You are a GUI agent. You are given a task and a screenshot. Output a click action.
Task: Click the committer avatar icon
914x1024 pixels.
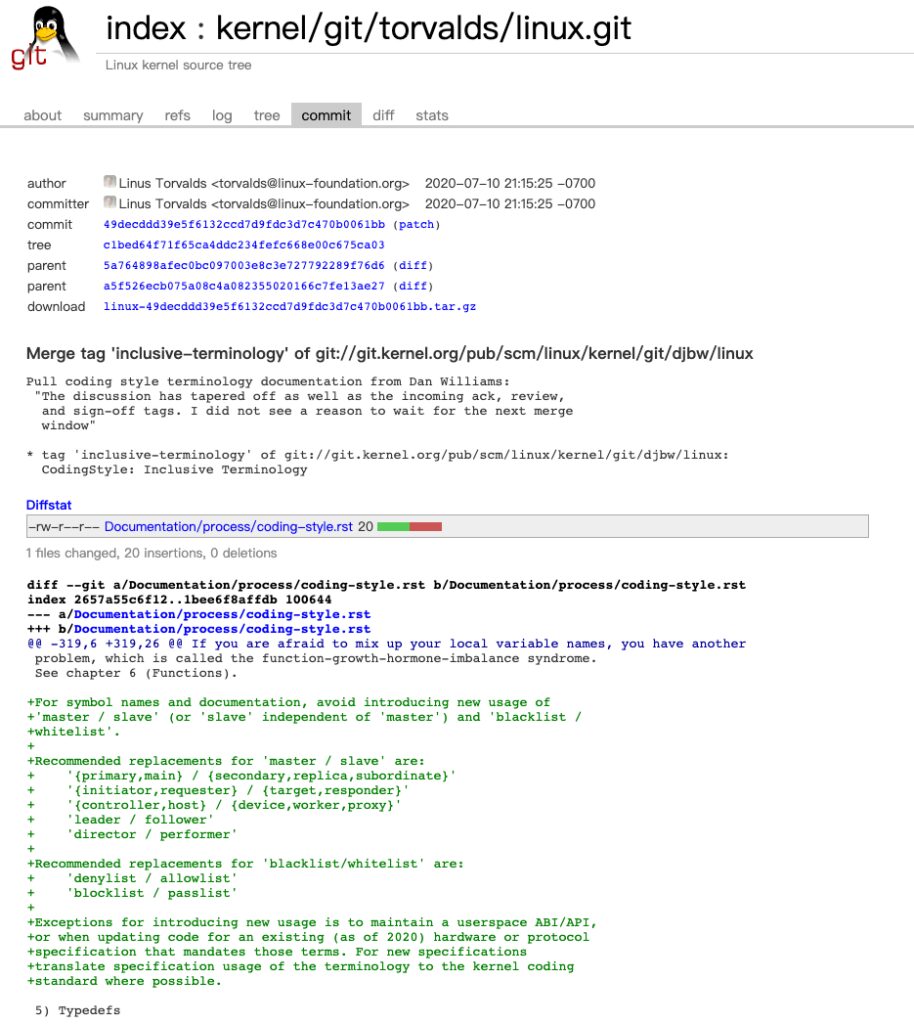pyautogui.click(x=110, y=204)
